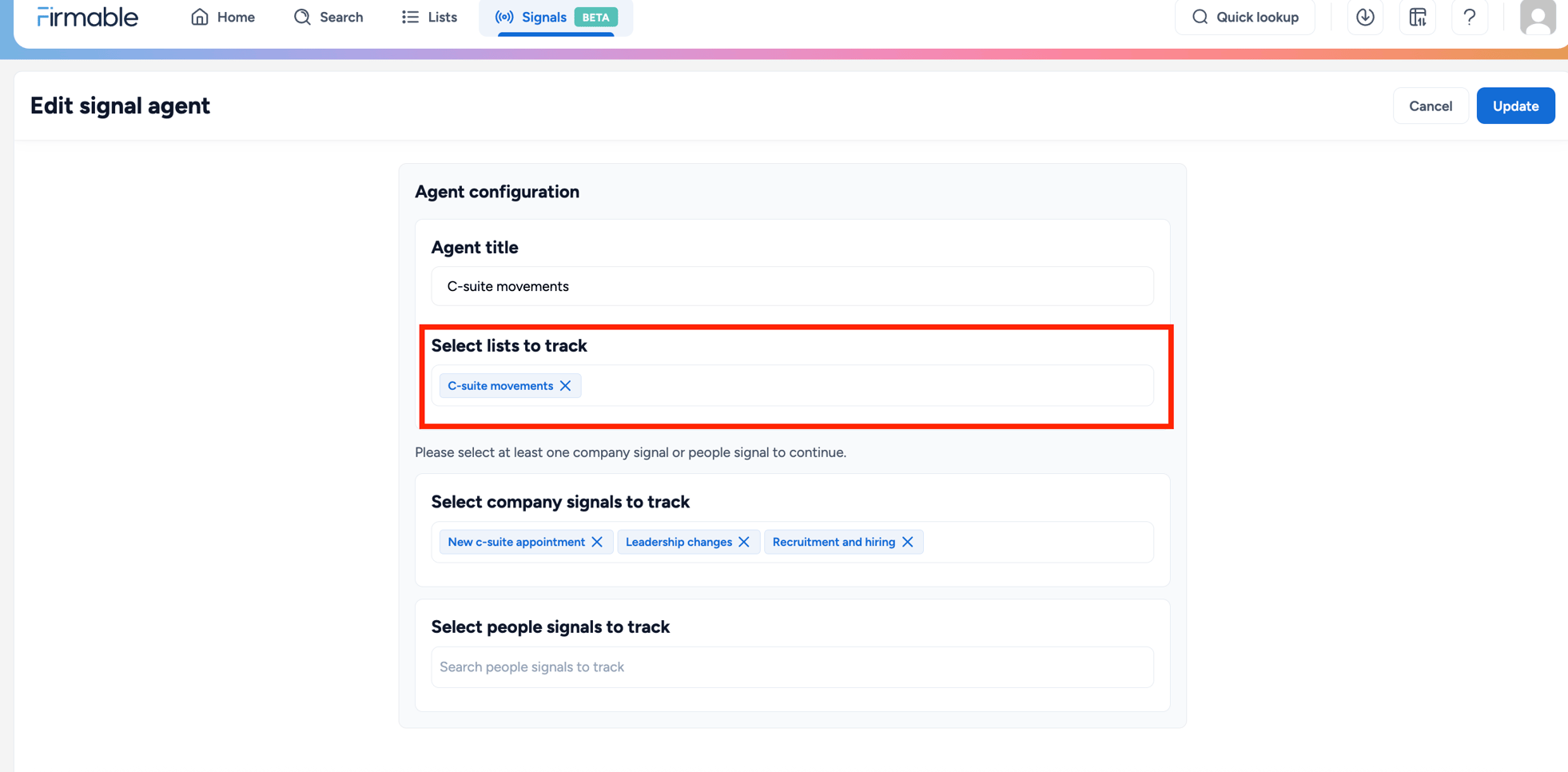Remove the Leadership changes signal chip
This screenshot has height=772, width=1568.
point(745,542)
